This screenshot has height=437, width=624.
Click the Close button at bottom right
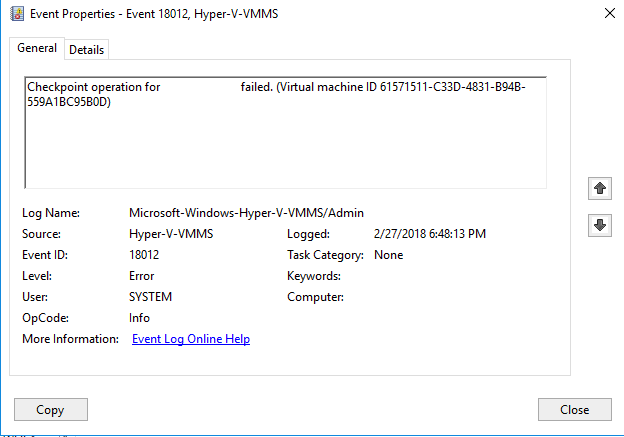[x=574, y=409]
